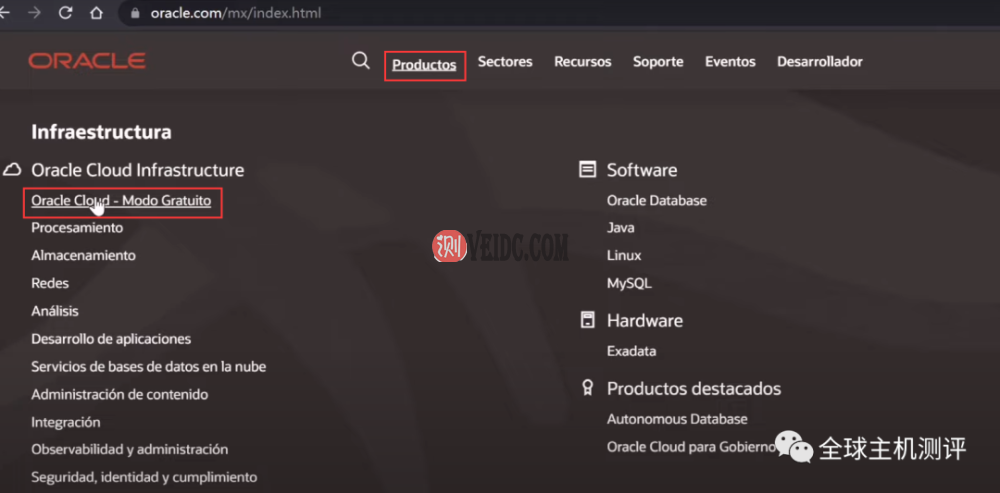Click the padlock site info icon
The image size is (1000, 493).
[x=134, y=13]
